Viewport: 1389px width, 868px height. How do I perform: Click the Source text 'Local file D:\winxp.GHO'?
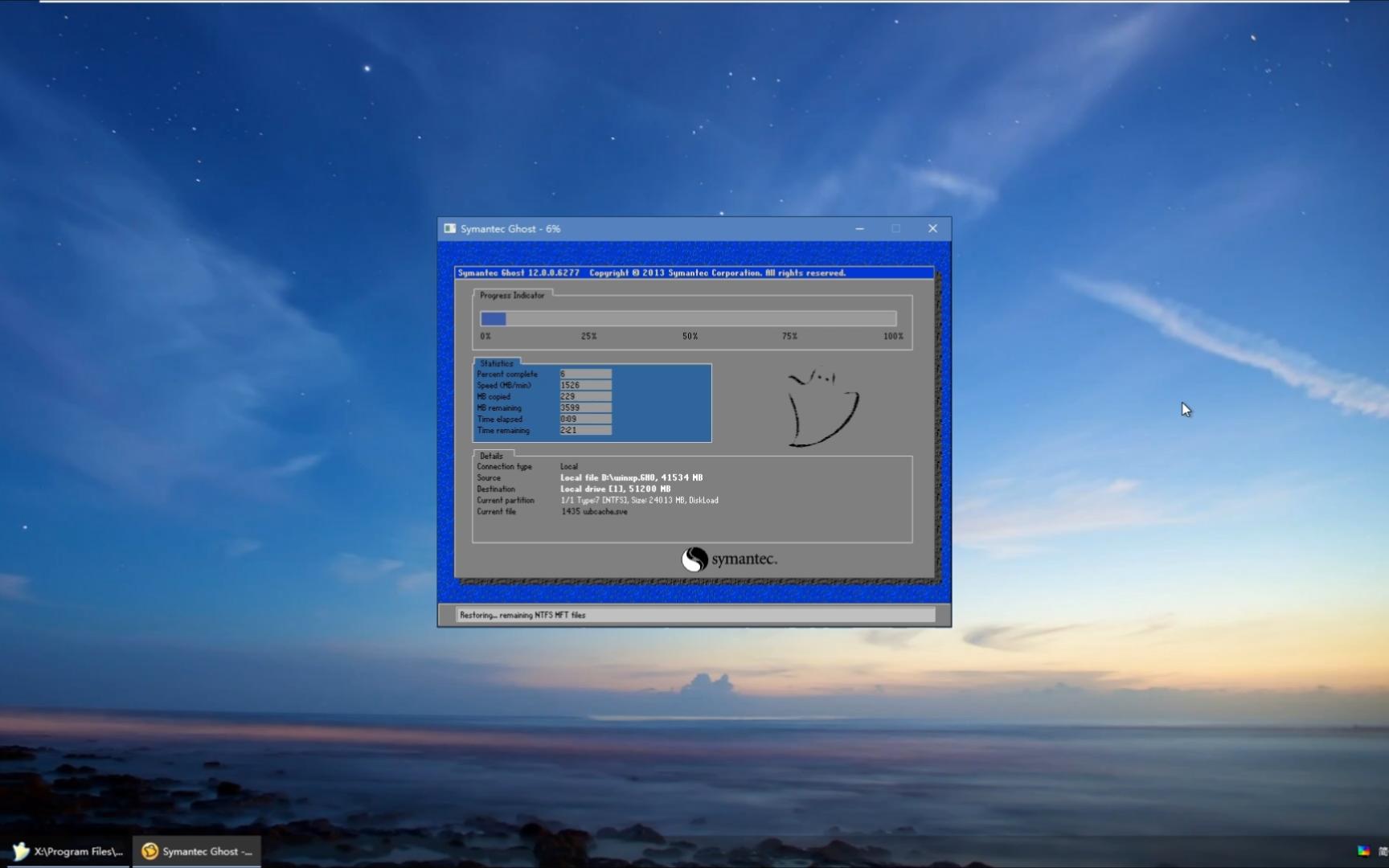[608, 477]
